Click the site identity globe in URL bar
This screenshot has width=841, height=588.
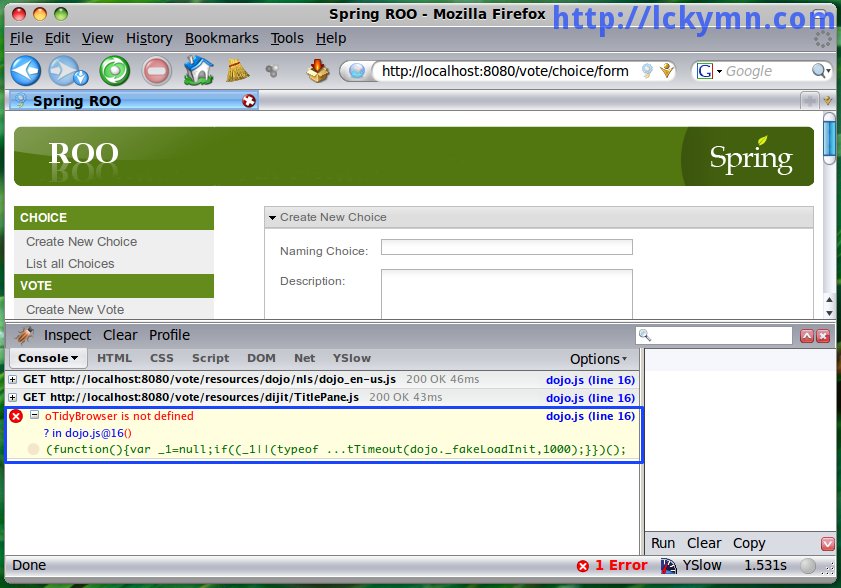[357, 71]
